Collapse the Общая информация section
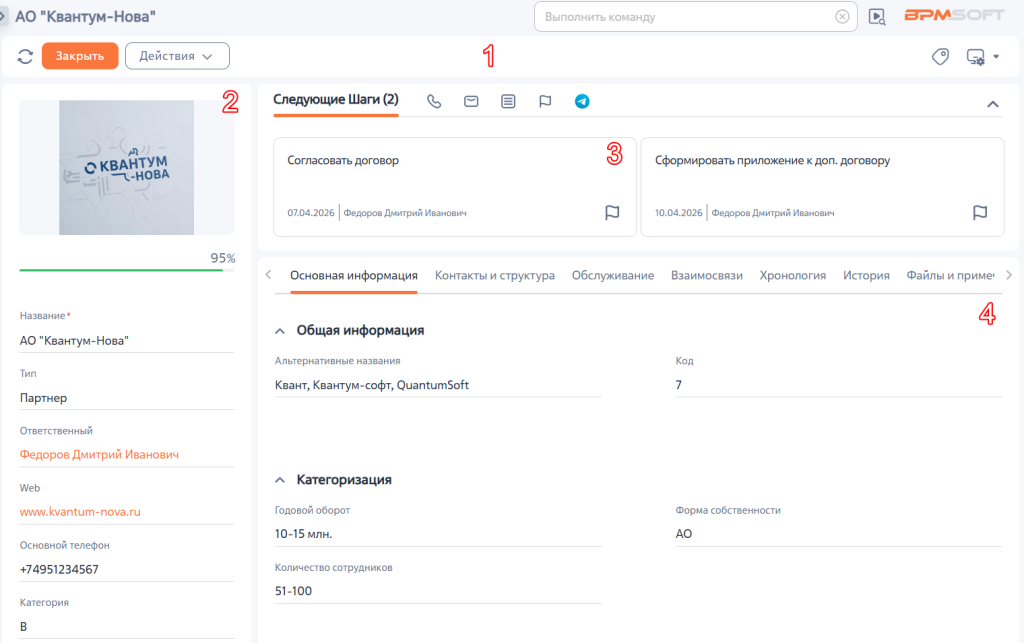The width and height of the screenshot is (1024, 643). coord(280,332)
